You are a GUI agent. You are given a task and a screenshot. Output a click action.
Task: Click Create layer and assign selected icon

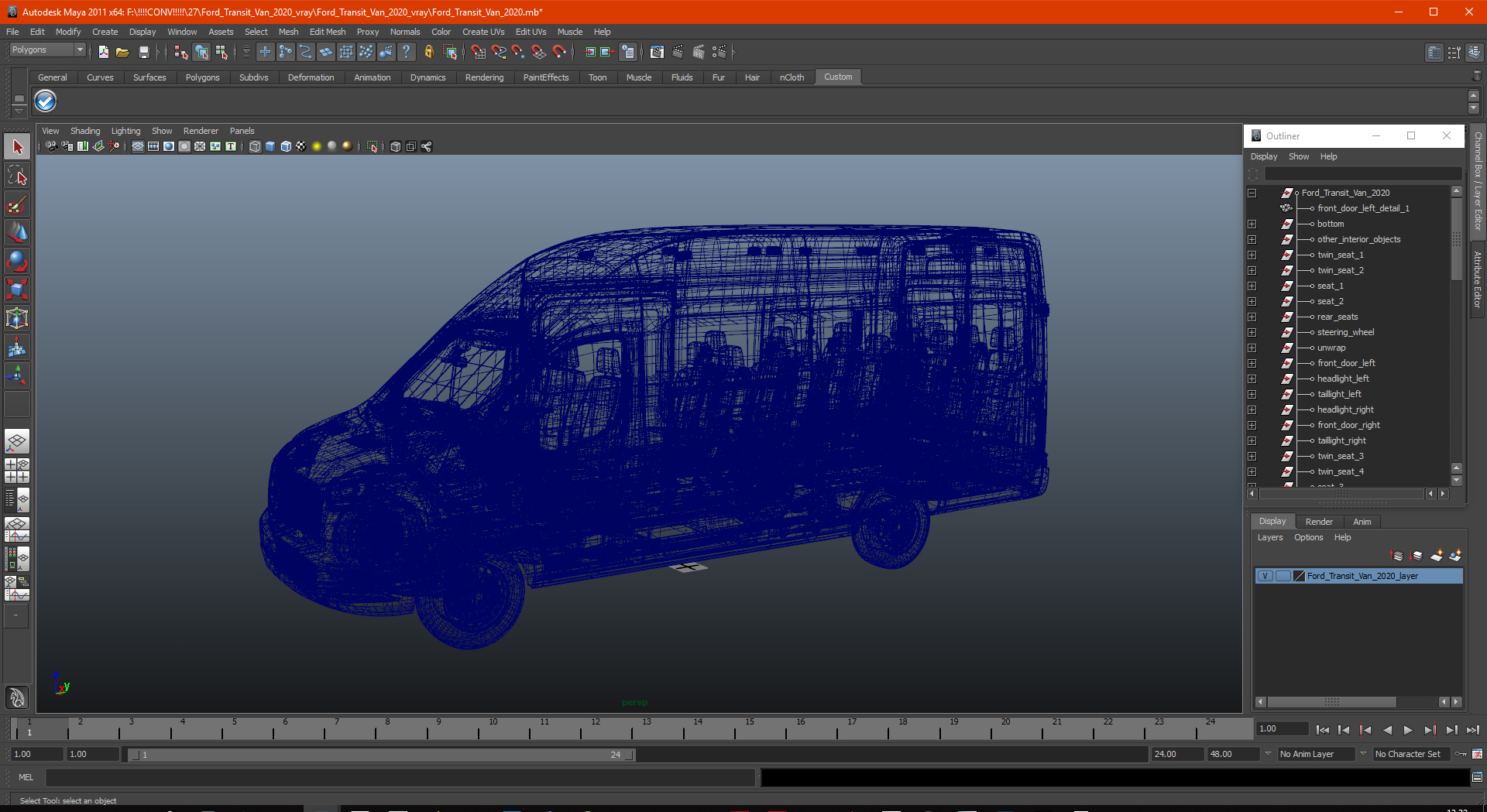(1455, 556)
